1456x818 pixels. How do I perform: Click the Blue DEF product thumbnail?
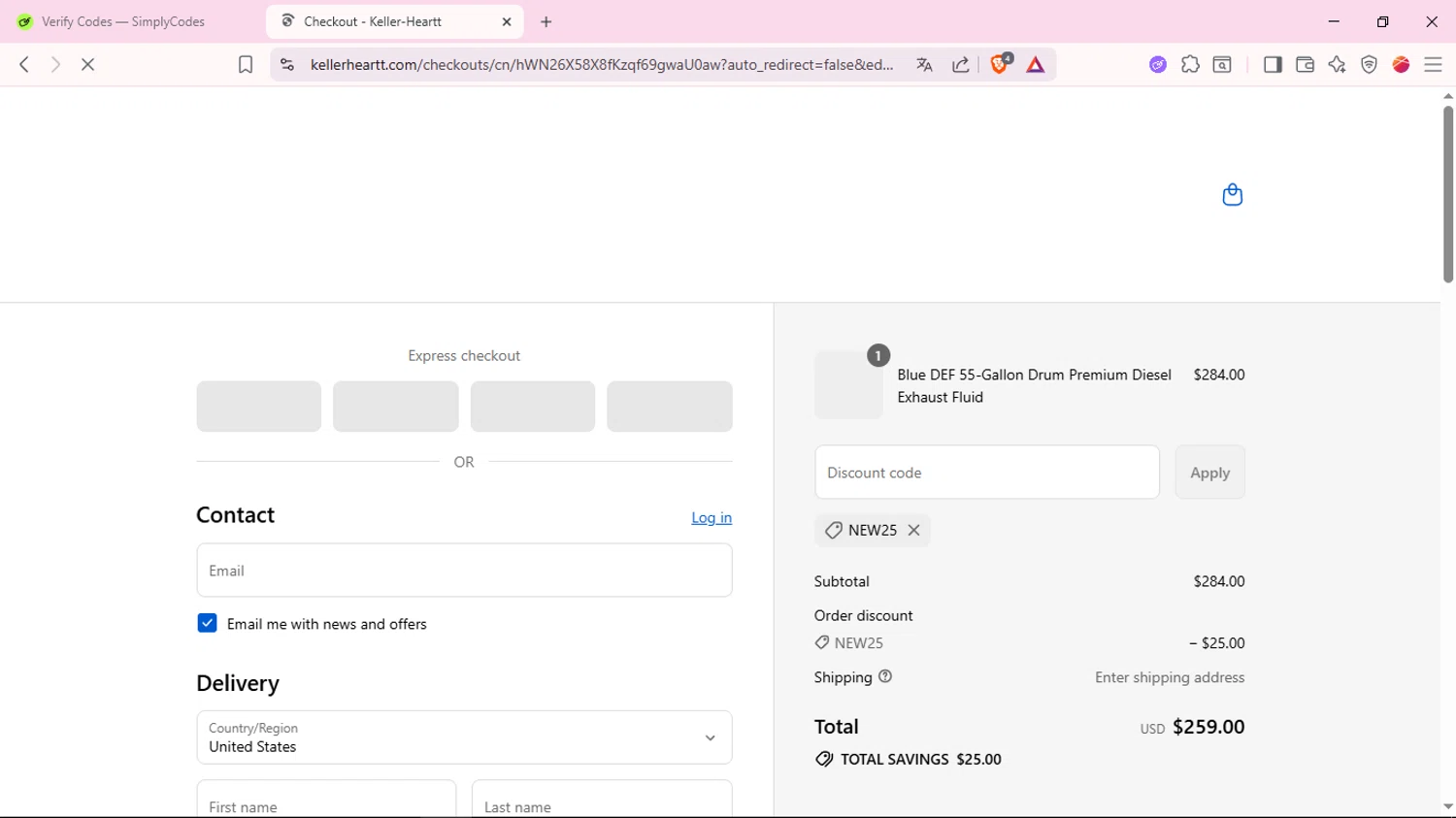pos(848,385)
